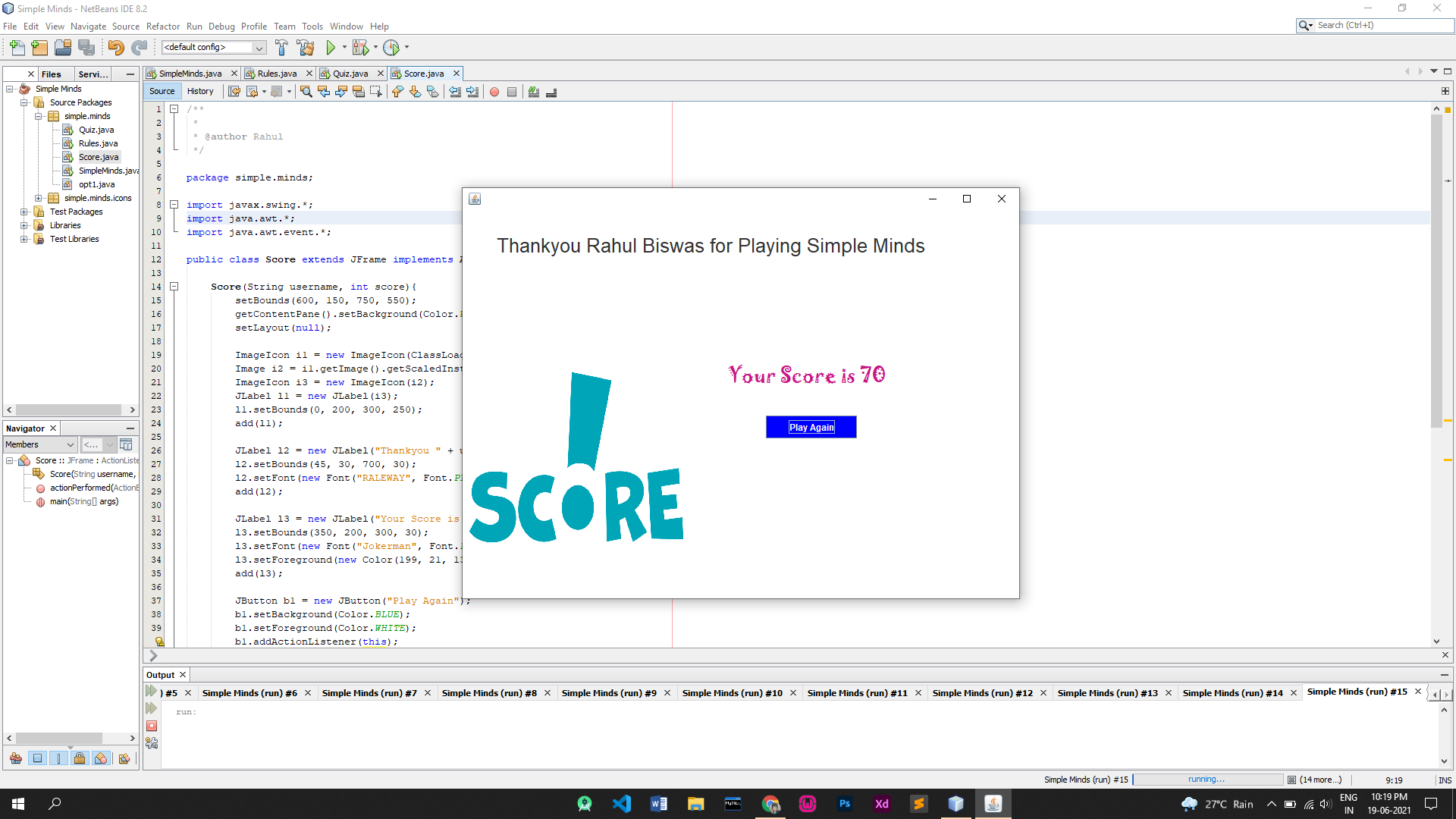Stop the running process in Output
This screenshot has width=1456, height=819.
tap(152, 726)
